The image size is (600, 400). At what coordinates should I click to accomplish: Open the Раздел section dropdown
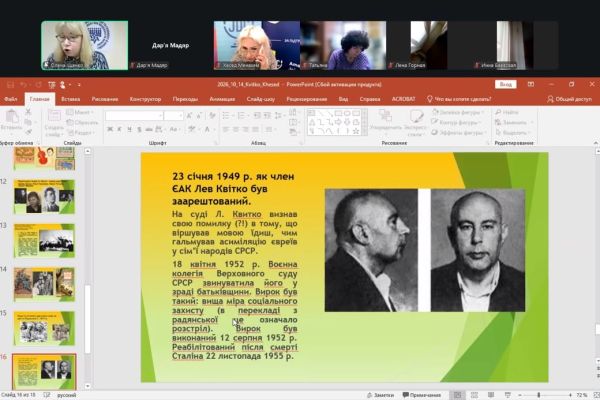(x=81, y=132)
